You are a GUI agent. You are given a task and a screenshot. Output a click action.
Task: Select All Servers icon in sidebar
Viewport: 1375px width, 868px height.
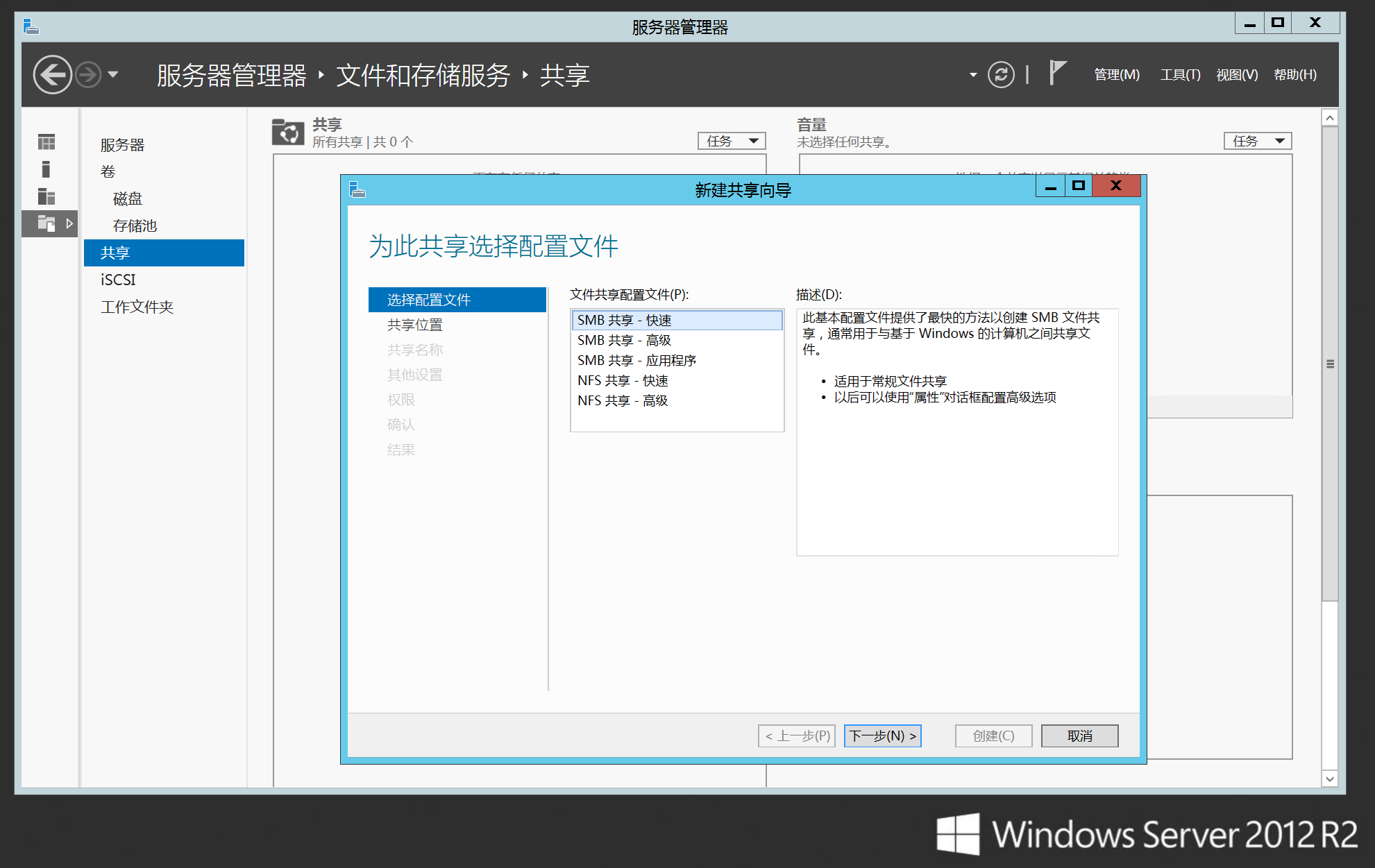[x=47, y=196]
